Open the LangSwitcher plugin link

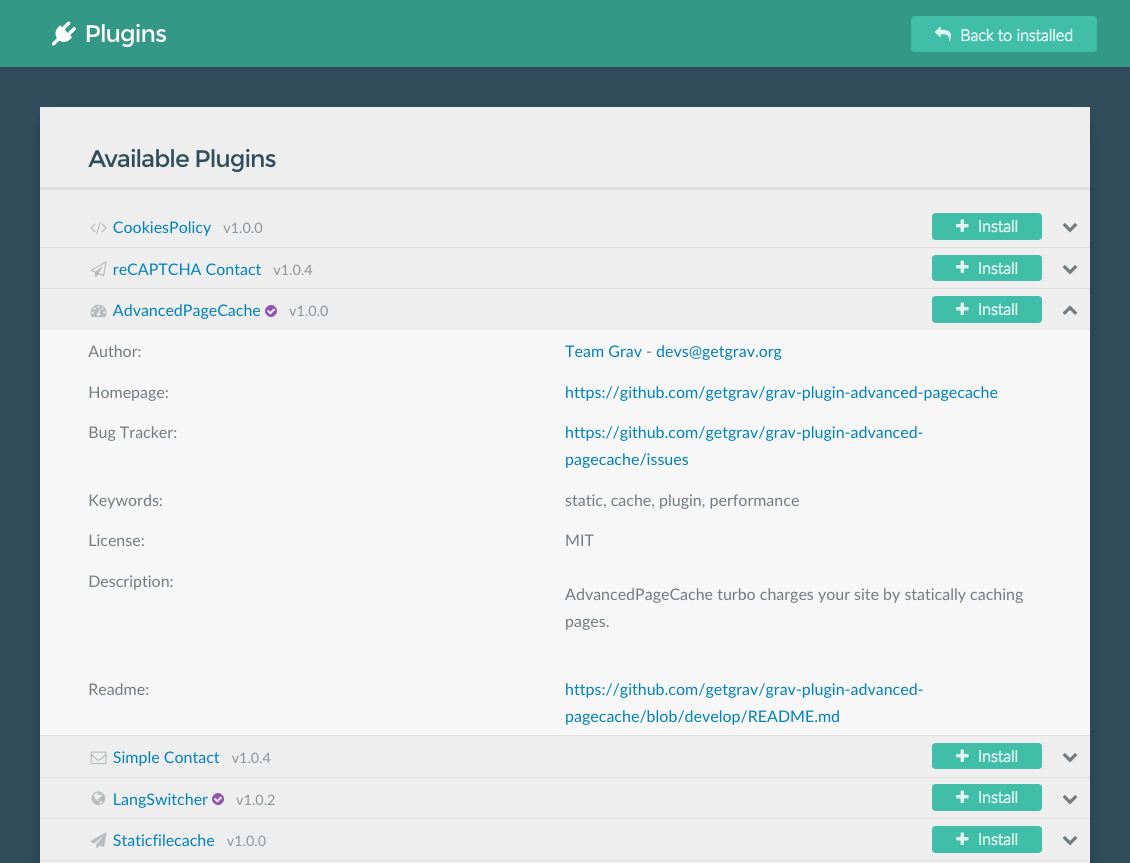[x=160, y=800]
